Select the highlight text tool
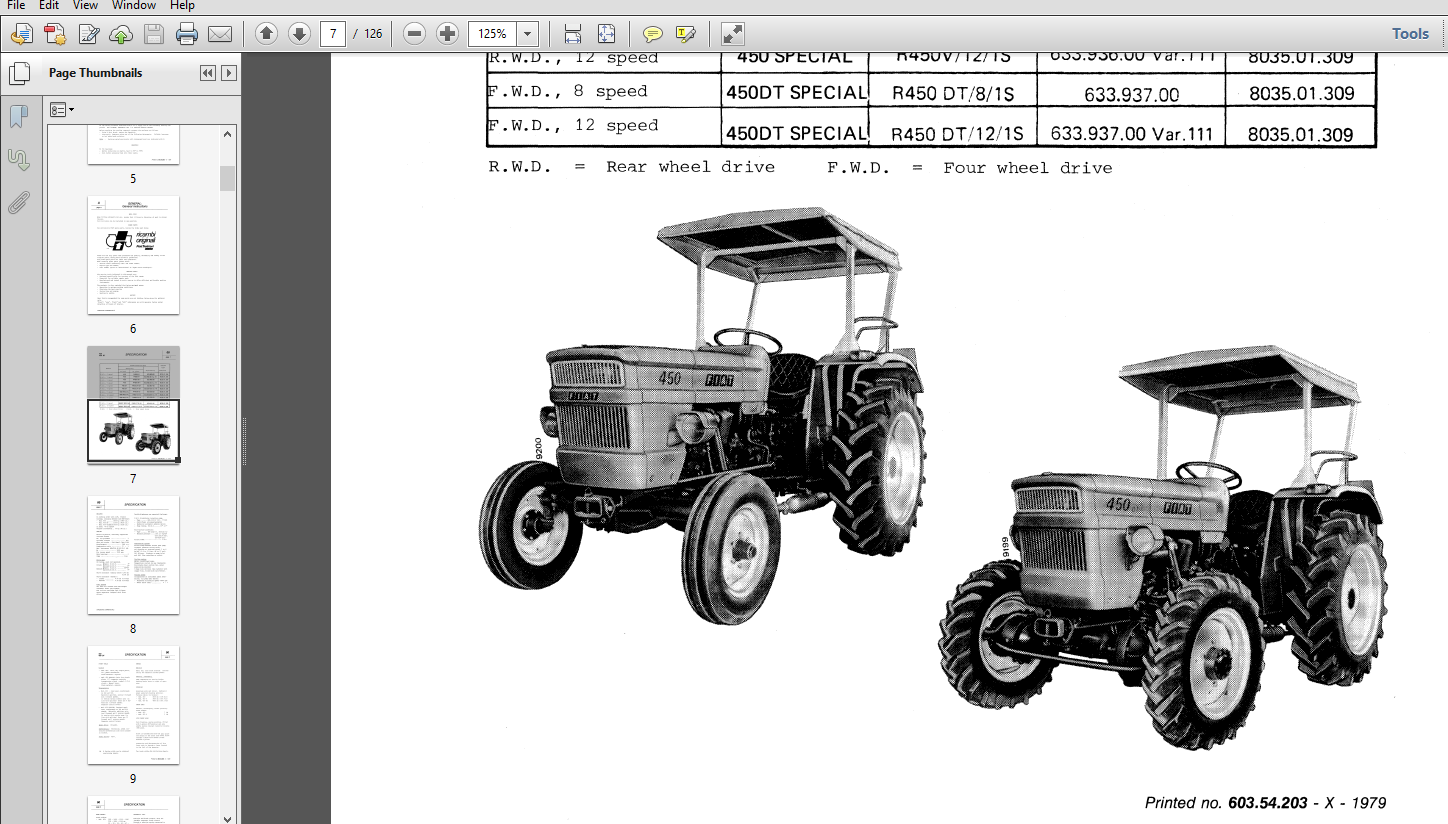Viewport: 1448px width, 824px height. (686, 34)
